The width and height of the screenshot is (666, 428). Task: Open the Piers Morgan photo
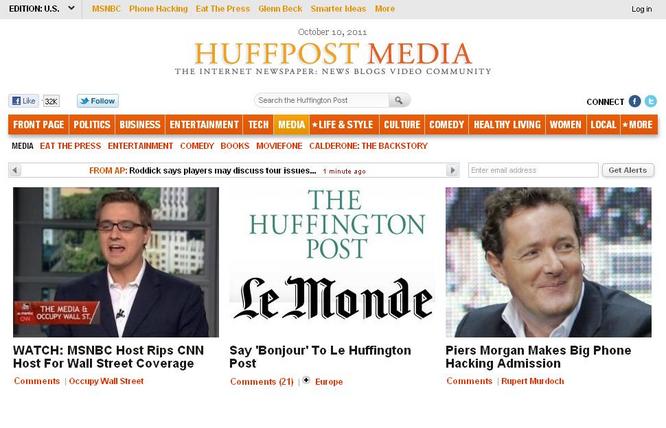click(x=548, y=262)
